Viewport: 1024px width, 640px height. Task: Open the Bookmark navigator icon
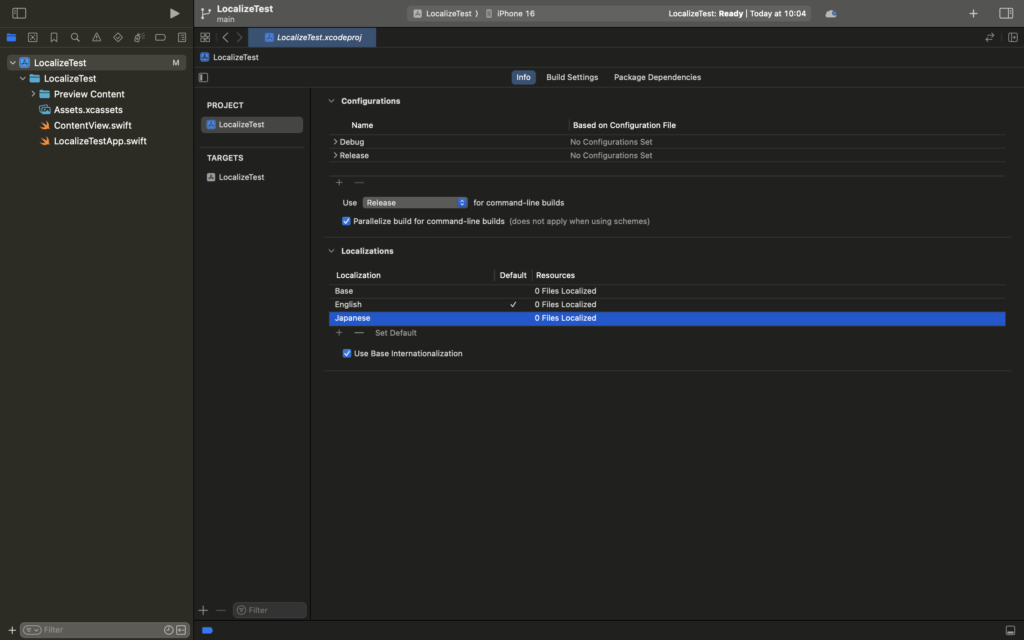click(54, 37)
